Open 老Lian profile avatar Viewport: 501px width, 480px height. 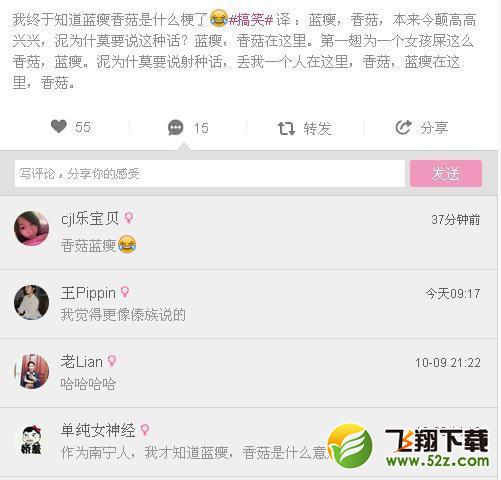[x=32, y=371]
